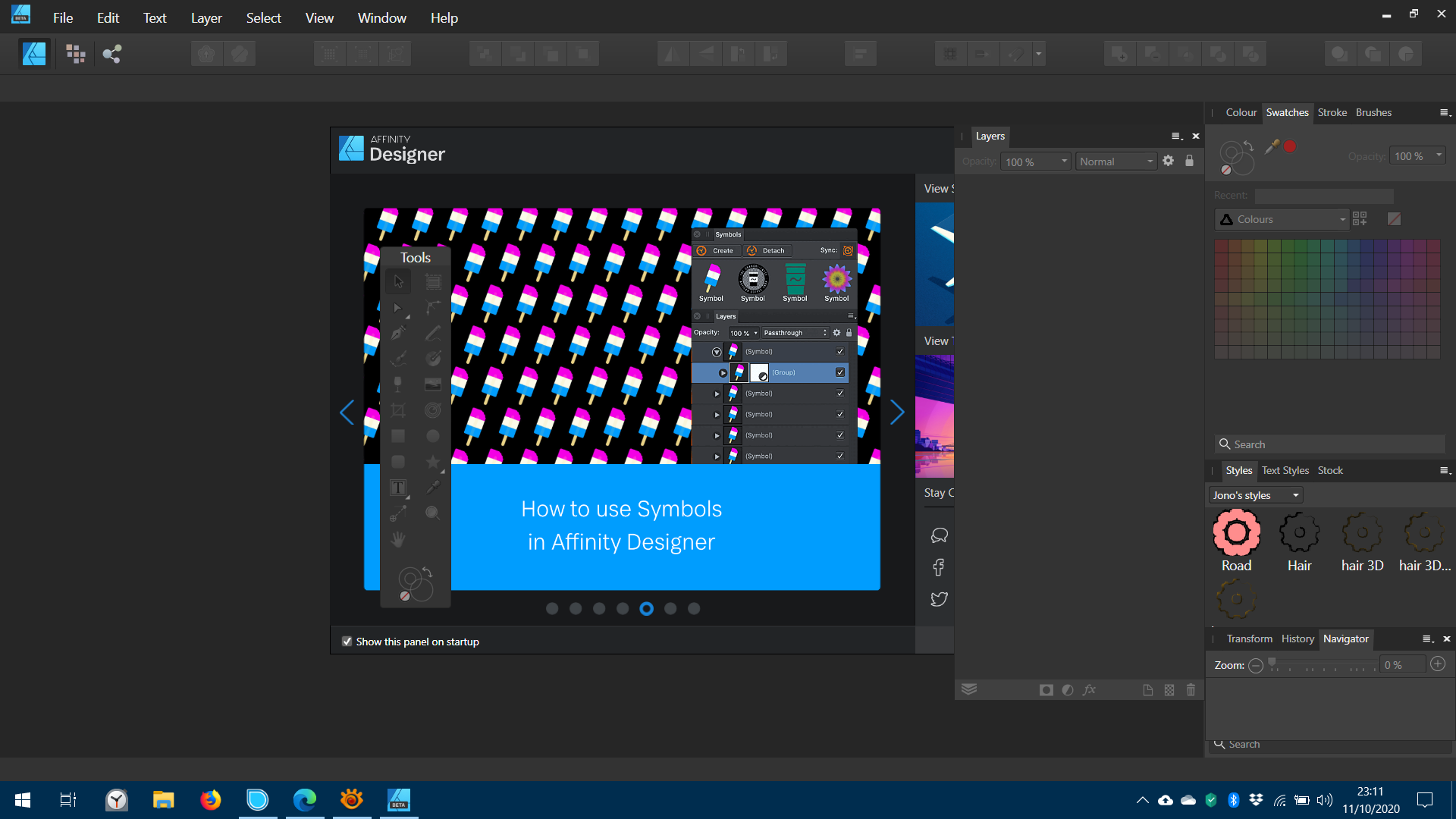Select the Designer Persona icon
The image size is (1456, 819).
(x=34, y=54)
